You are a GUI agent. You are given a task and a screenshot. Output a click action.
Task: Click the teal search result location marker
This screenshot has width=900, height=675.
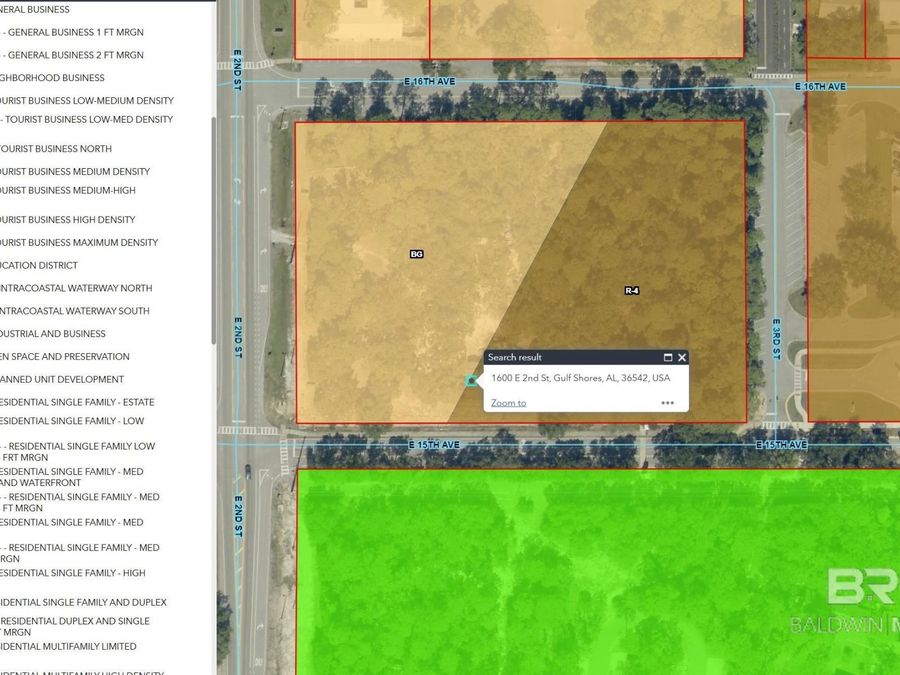pos(472,381)
